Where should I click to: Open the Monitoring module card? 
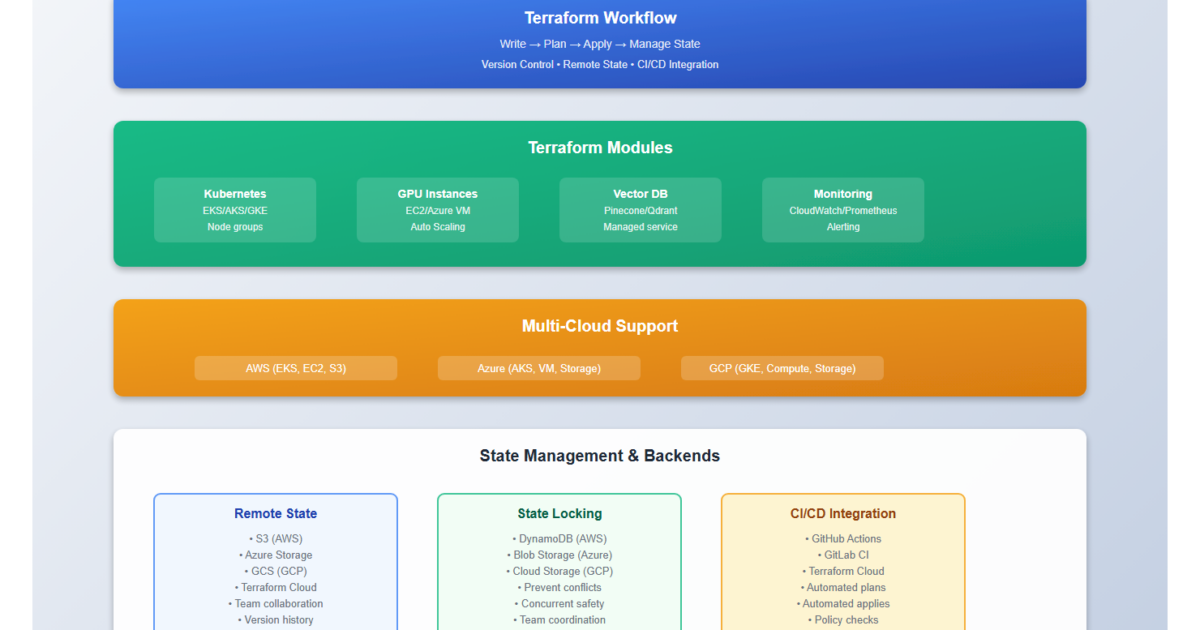(x=843, y=210)
